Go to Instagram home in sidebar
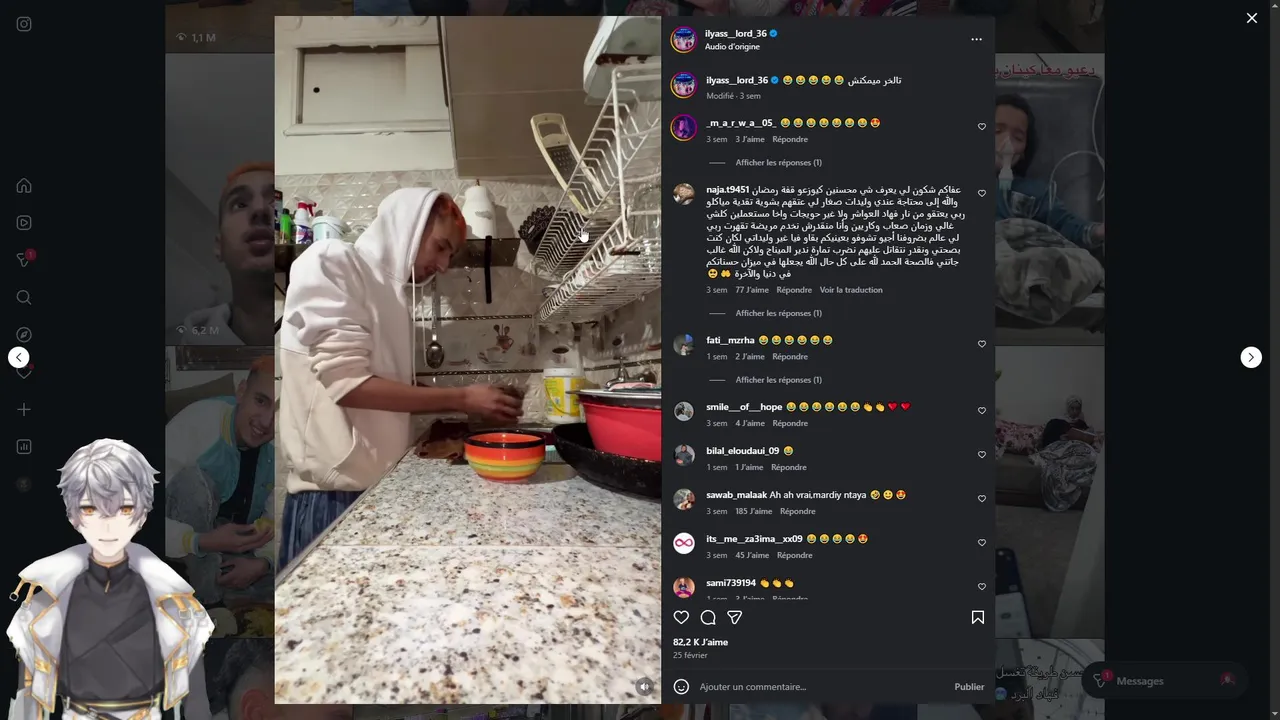Viewport: 1280px width, 720px height. click(x=24, y=185)
